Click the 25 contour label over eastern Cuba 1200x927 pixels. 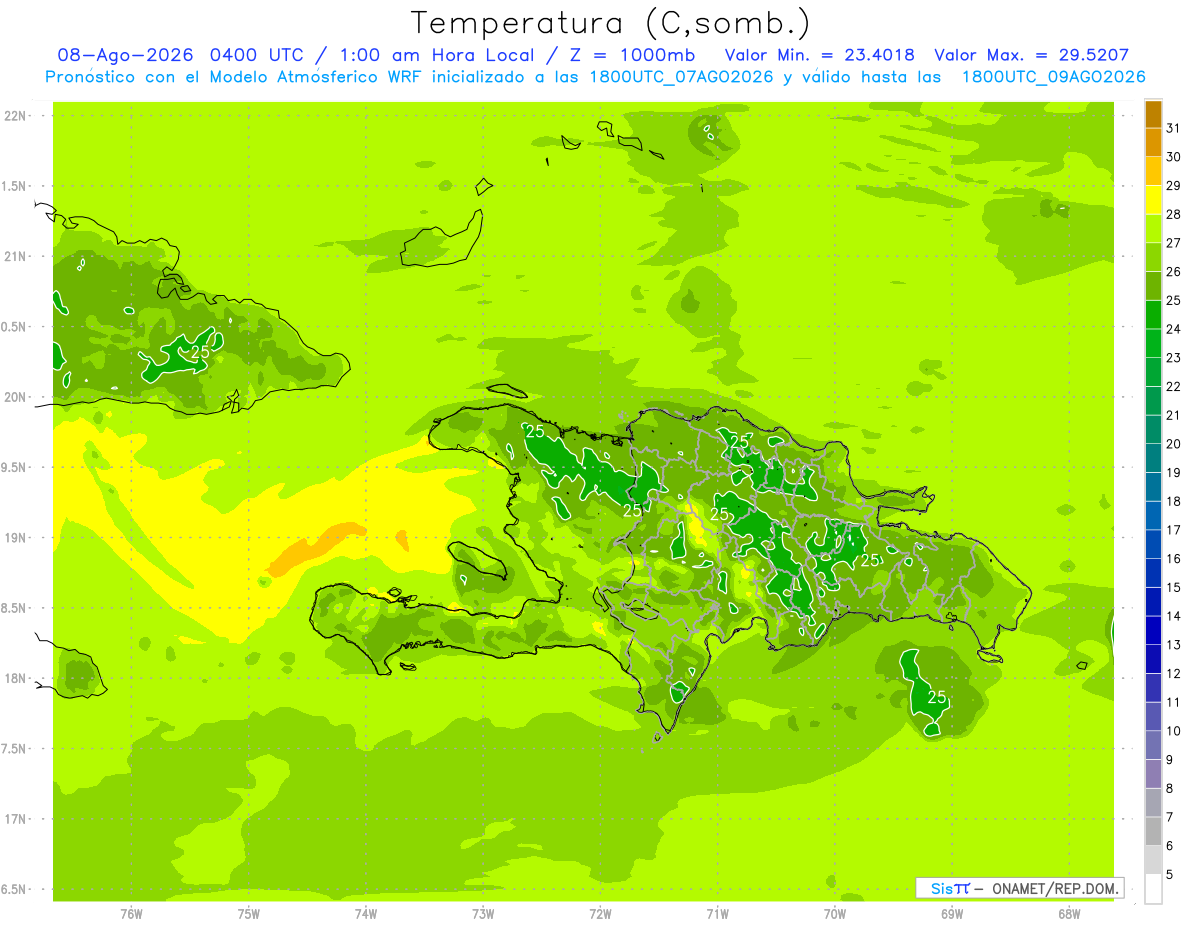coord(200,352)
